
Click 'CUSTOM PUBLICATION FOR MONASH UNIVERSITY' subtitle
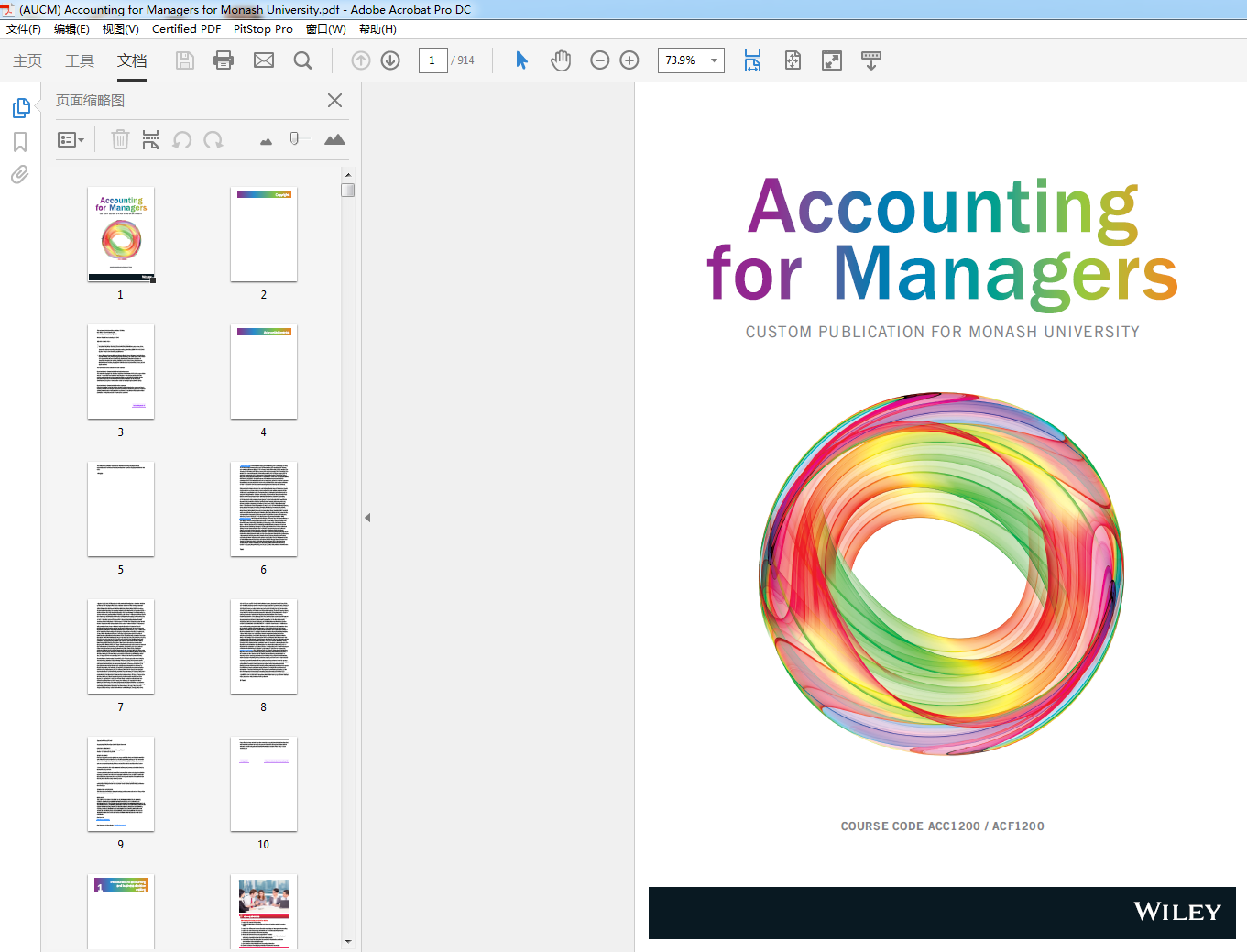tap(943, 332)
